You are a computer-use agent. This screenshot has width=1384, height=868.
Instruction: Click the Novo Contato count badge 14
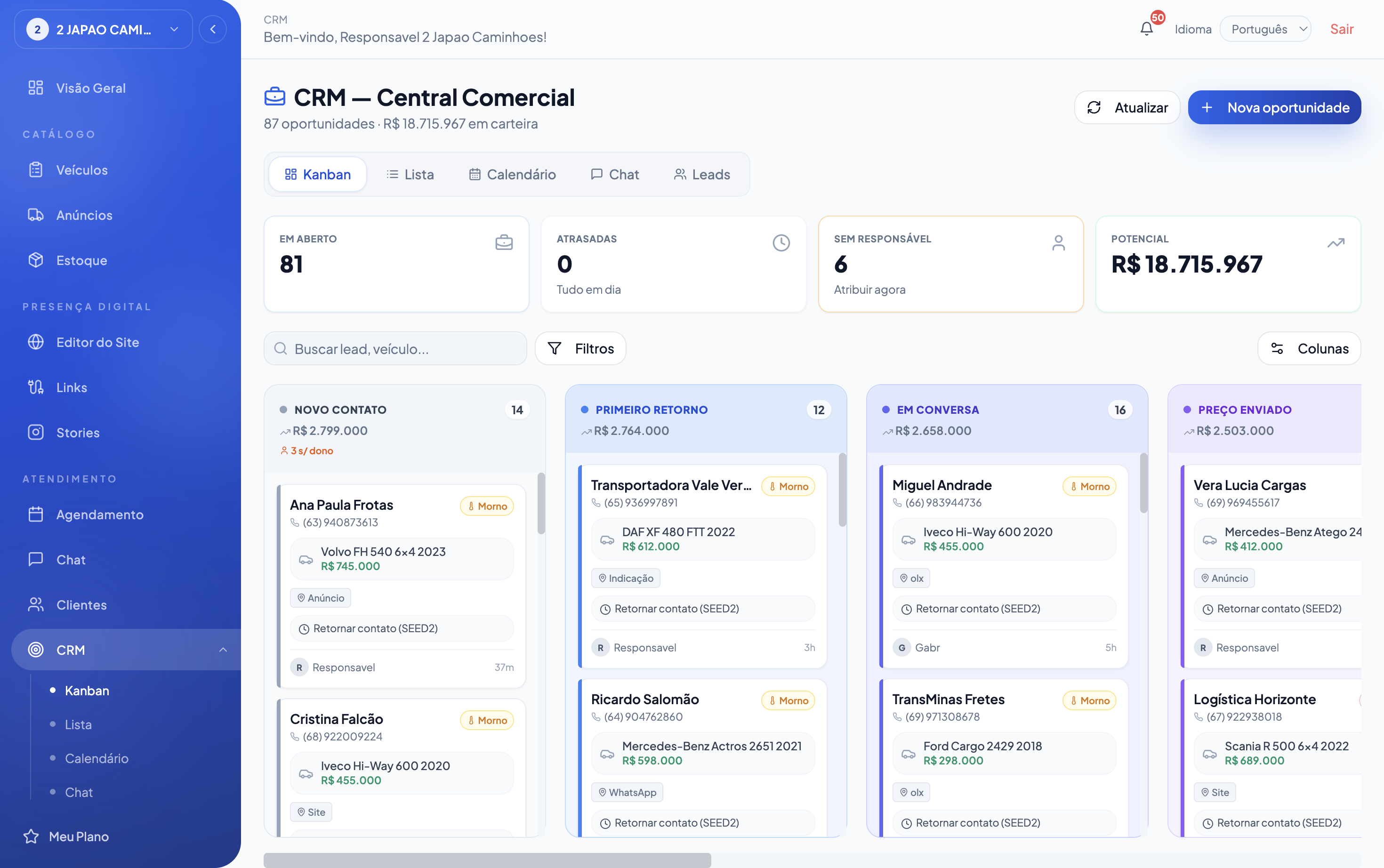pyautogui.click(x=517, y=410)
